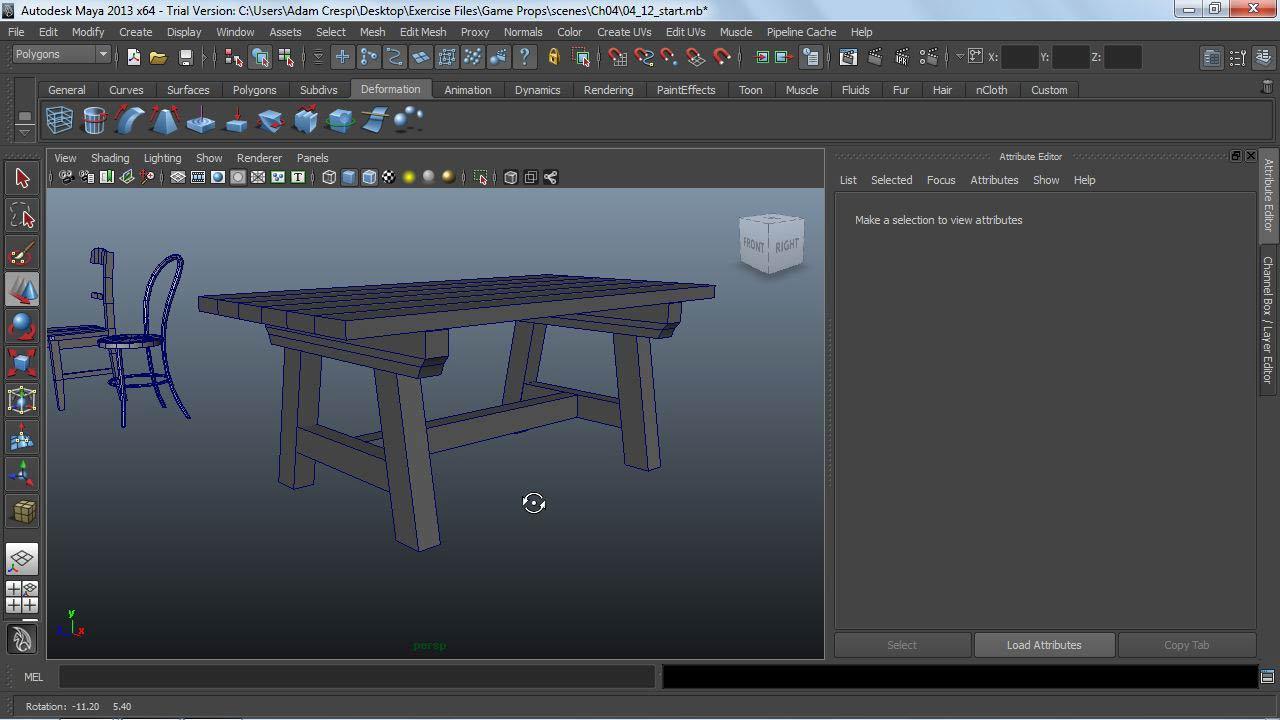This screenshot has width=1280, height=720.
Task: Open Attribute Editor Focus menu
Action: tap(941, 180)
